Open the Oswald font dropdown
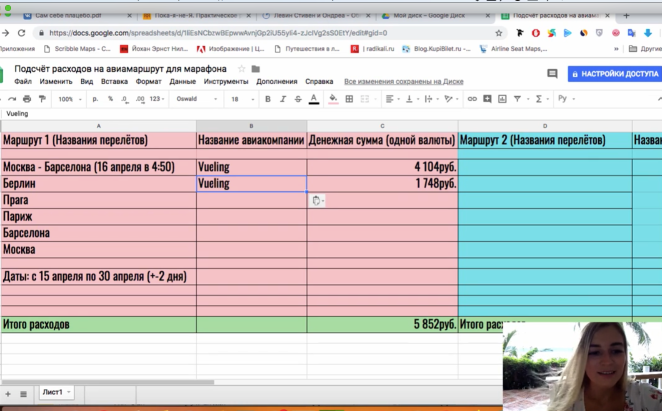This screenshot has width=662, height=411. (x=197, y=99)
